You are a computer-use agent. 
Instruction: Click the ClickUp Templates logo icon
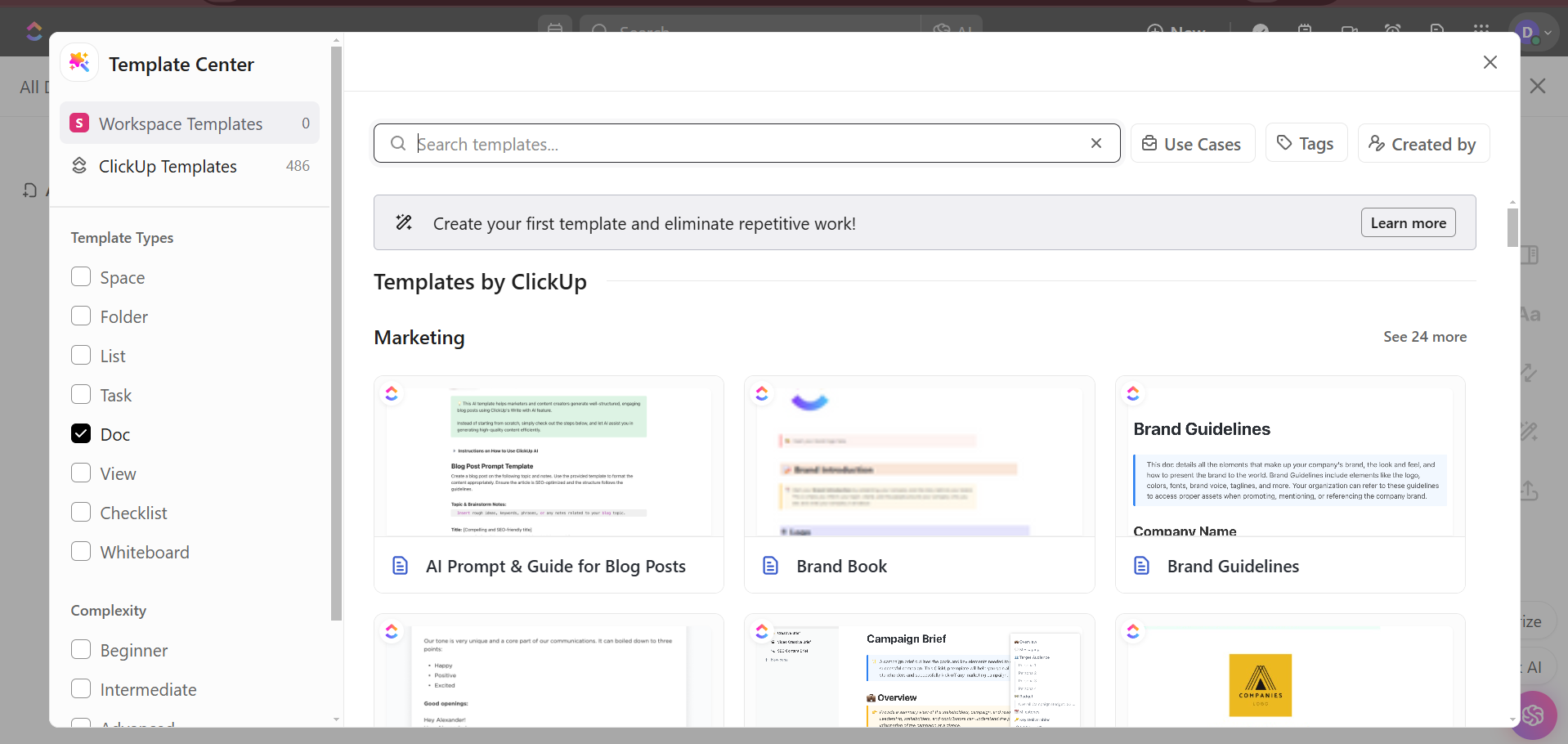(79, 166)
